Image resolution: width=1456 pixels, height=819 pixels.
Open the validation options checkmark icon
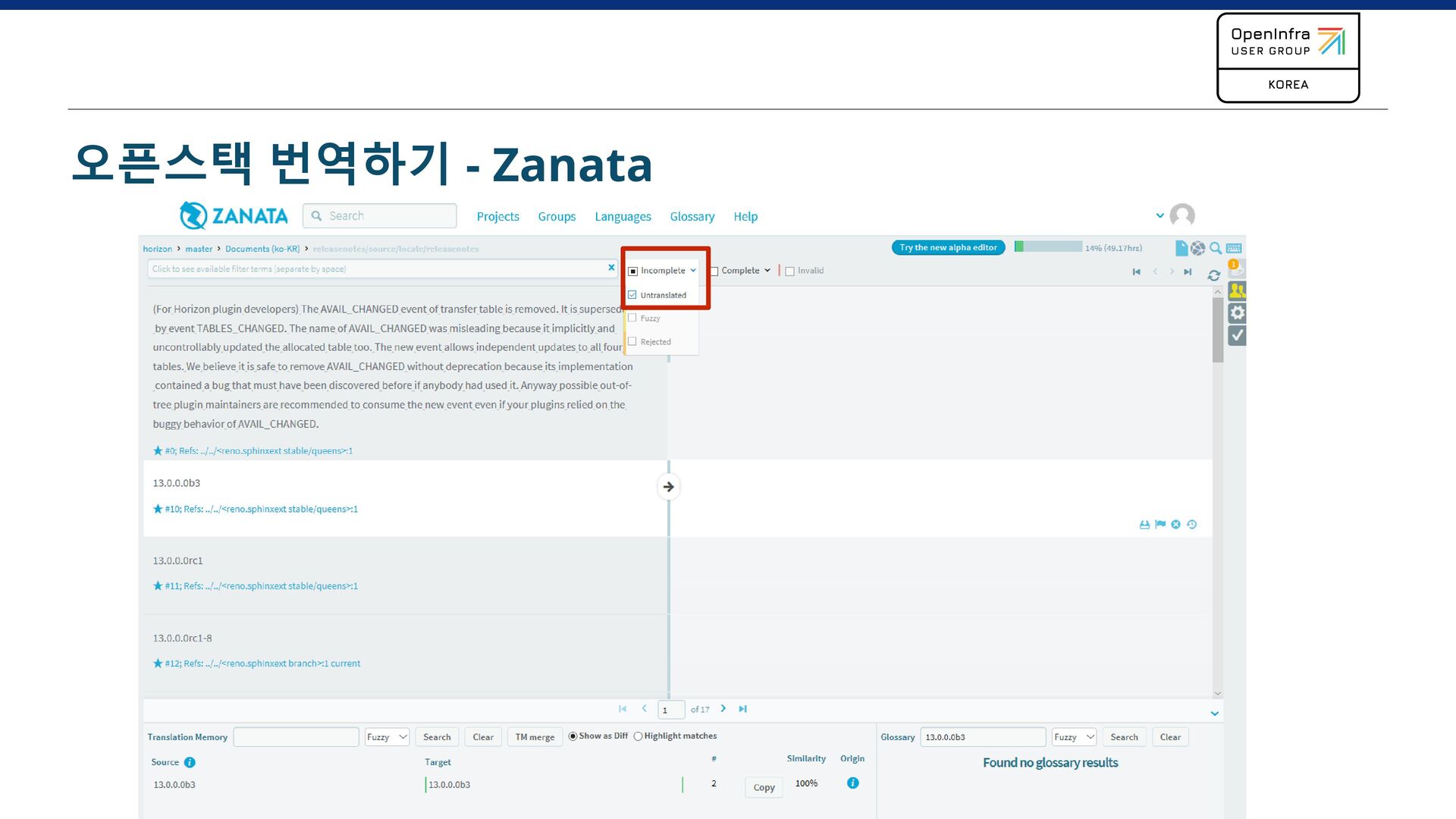(x=1237, y=335)
